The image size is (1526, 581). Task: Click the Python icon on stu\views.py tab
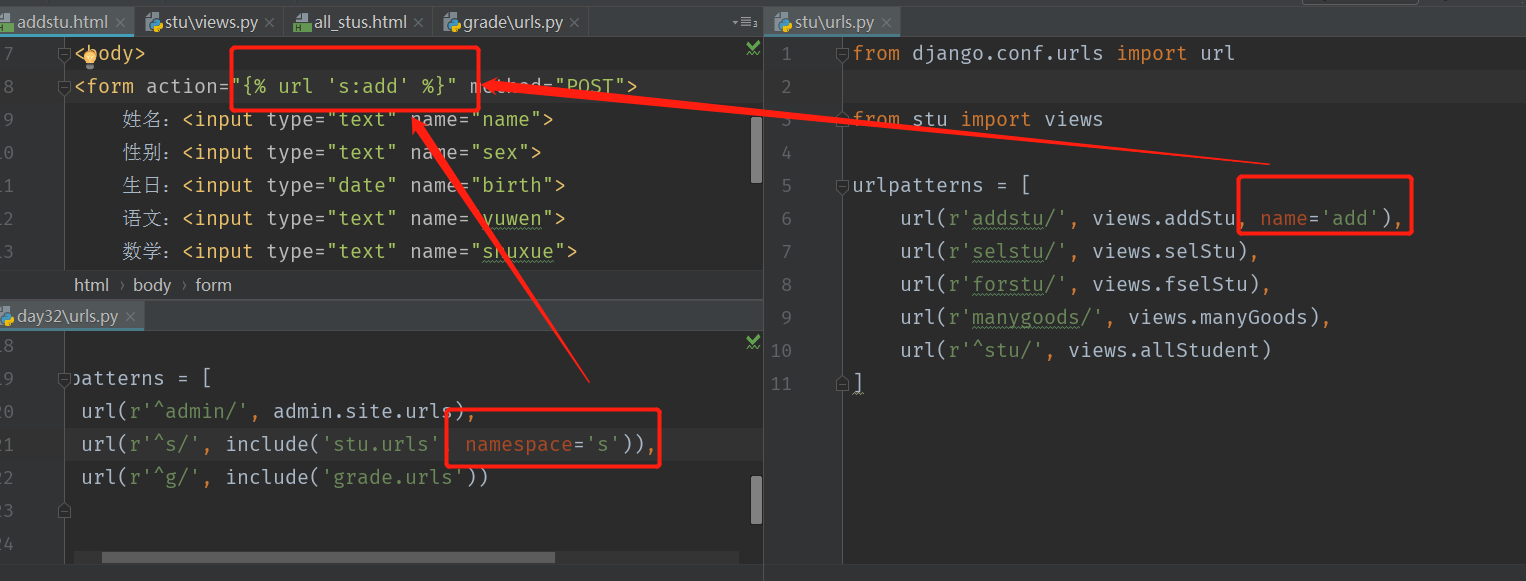point(153,20)
